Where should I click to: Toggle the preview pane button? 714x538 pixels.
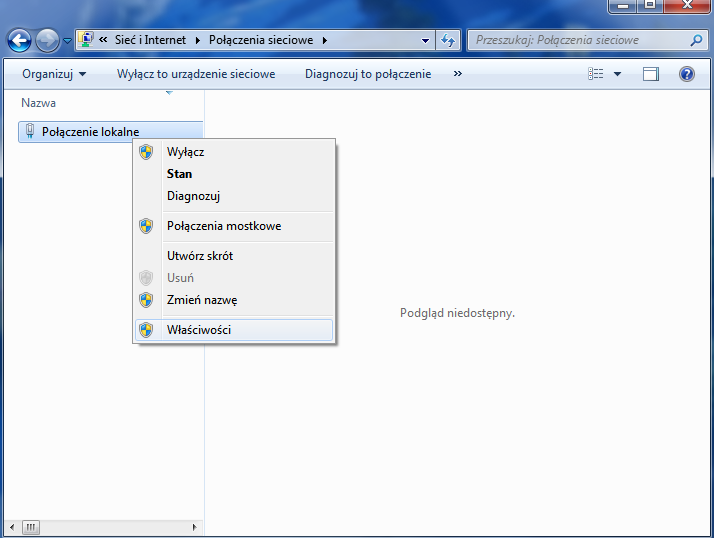651,74
